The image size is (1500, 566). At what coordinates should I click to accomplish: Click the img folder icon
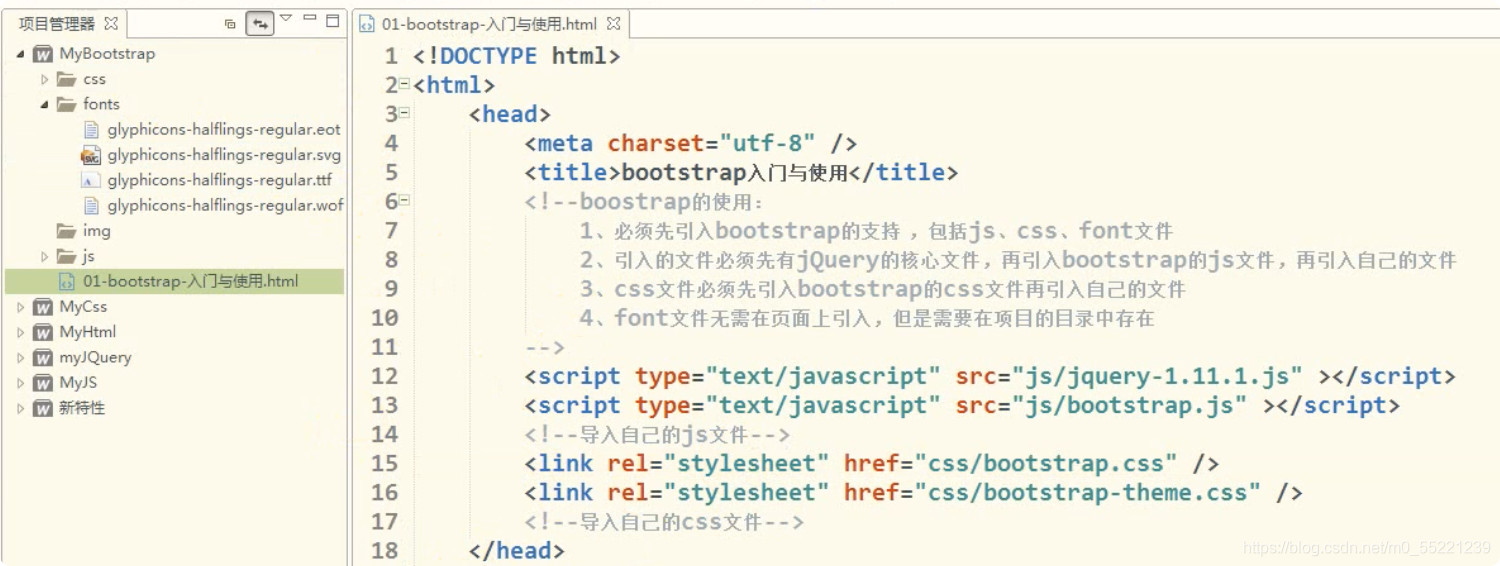tap(66, 231)
